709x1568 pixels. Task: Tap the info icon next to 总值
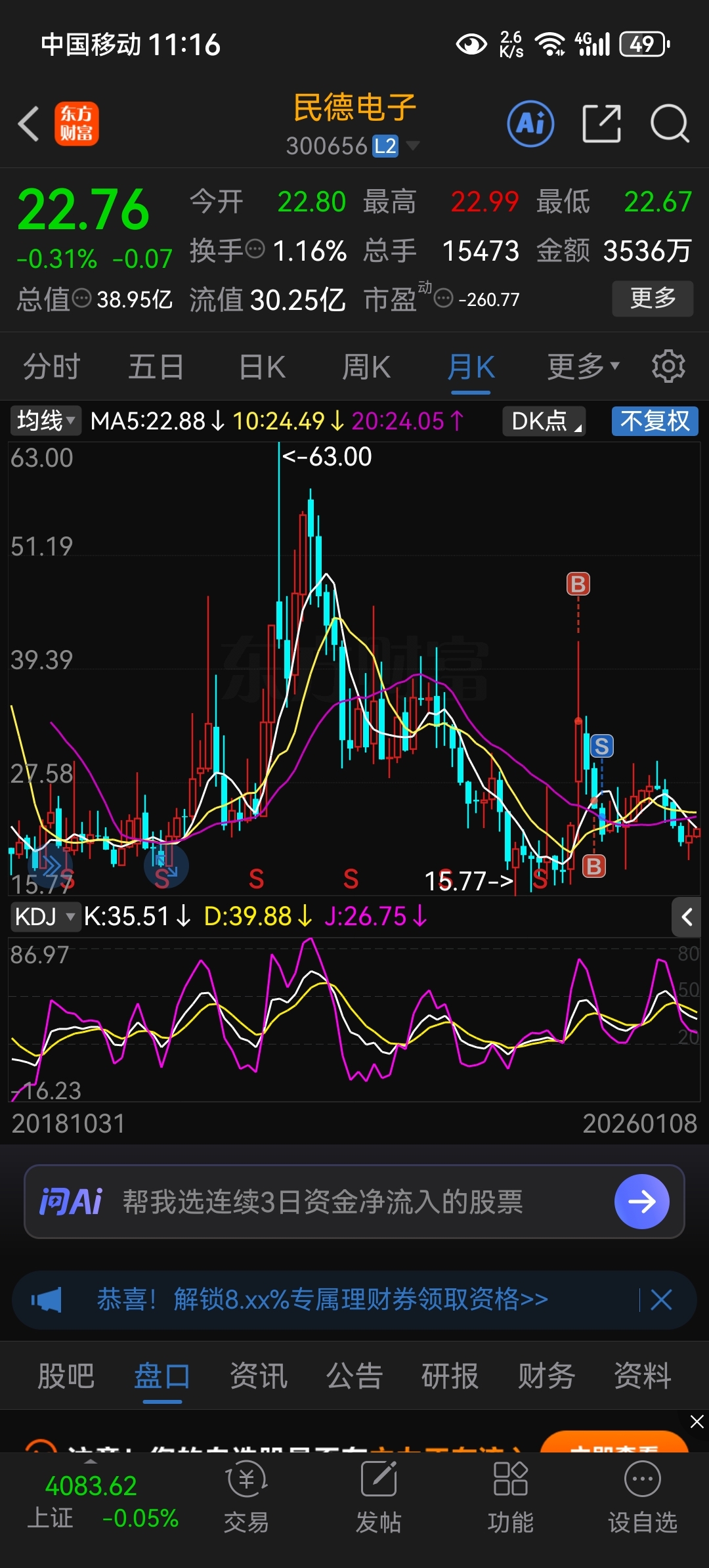81,299
